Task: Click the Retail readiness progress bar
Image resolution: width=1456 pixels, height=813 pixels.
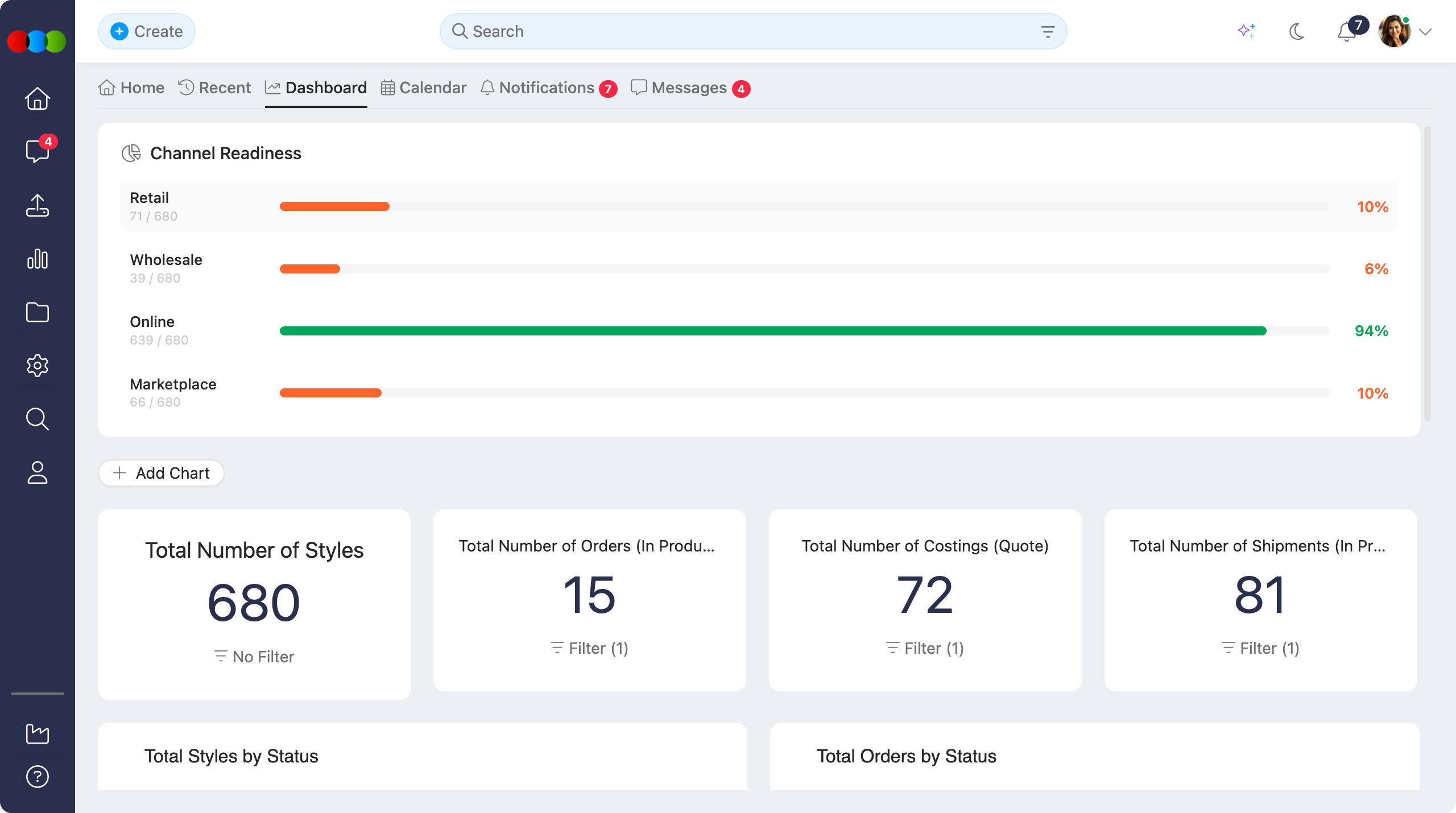Action: point(804,206)
